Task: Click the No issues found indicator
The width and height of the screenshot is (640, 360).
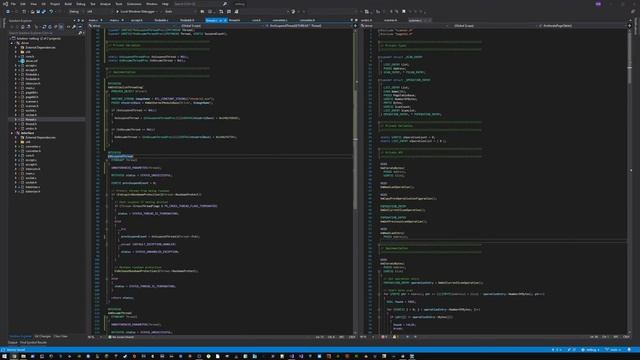Action: click(x=122, y=337)
